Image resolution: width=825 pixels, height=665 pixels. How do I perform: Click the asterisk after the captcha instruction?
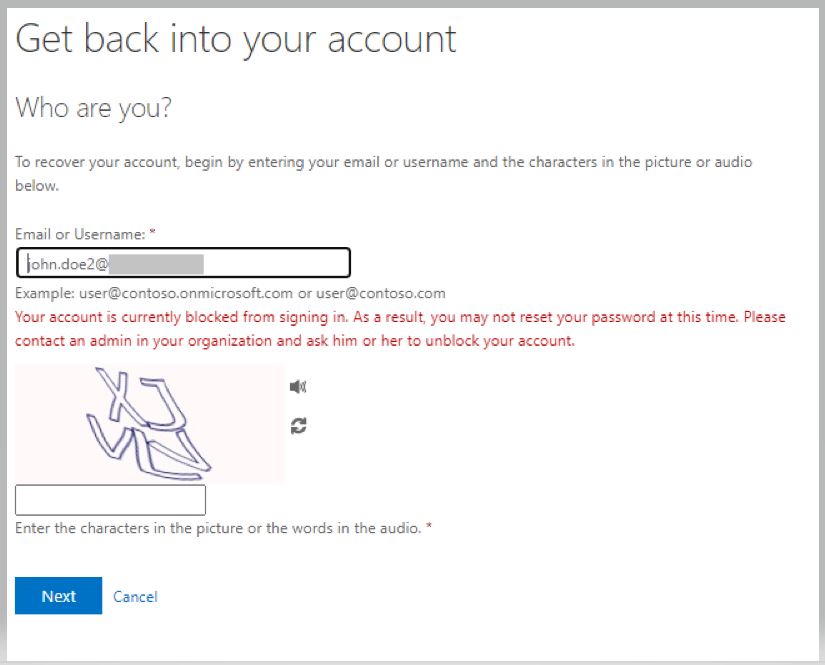pyautogui.click(x=429, y=526)
